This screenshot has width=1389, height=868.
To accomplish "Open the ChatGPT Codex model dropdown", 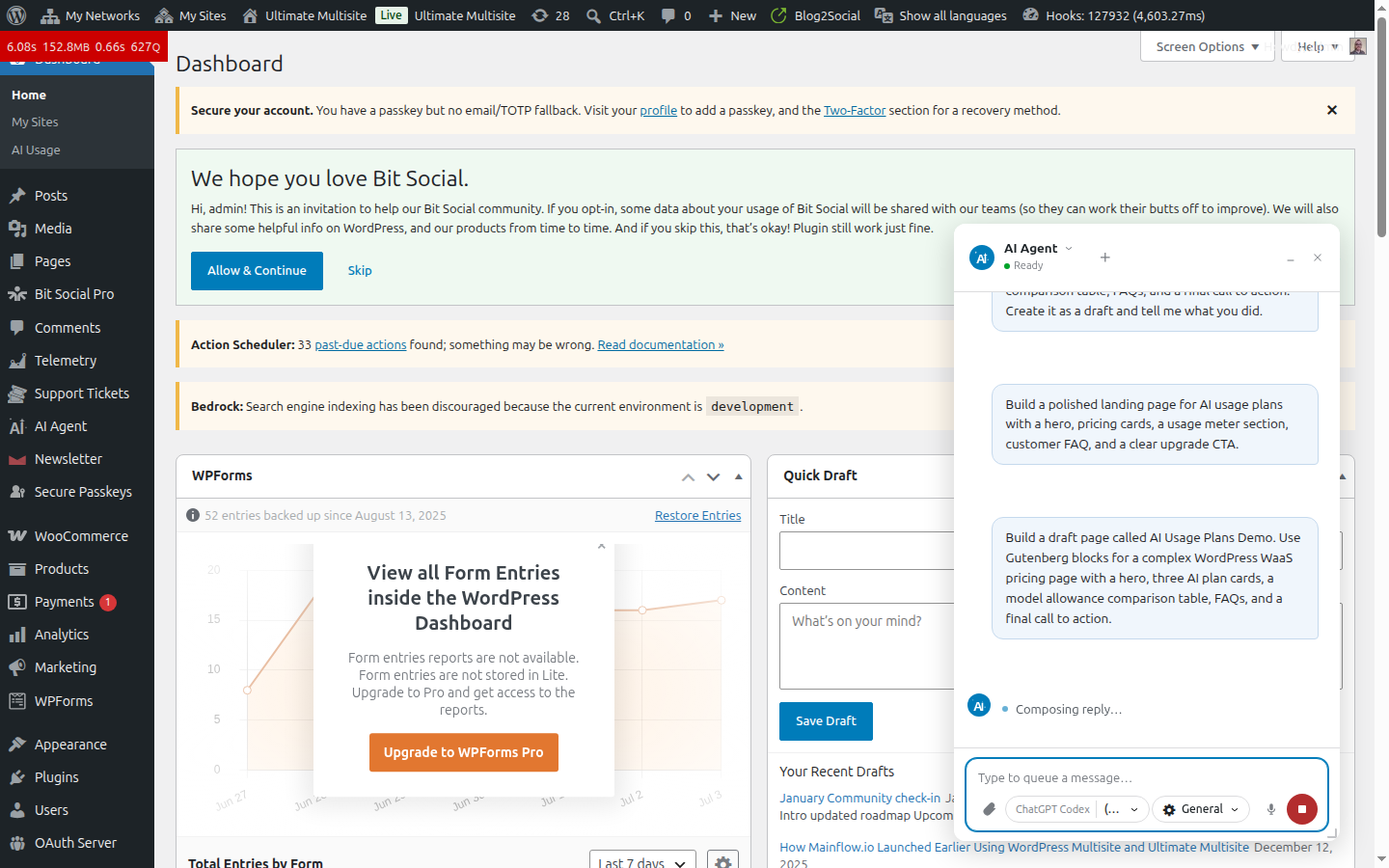I will click(x=1077, y=809).
